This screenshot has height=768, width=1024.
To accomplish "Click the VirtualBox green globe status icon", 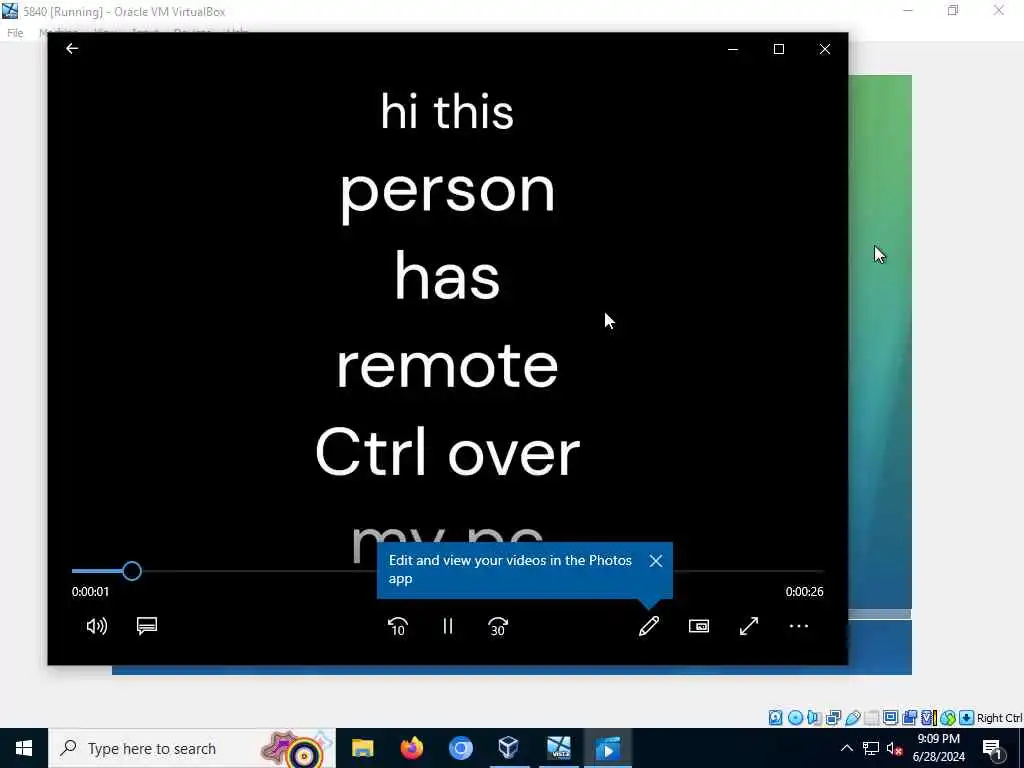I will tap(948, 718).
